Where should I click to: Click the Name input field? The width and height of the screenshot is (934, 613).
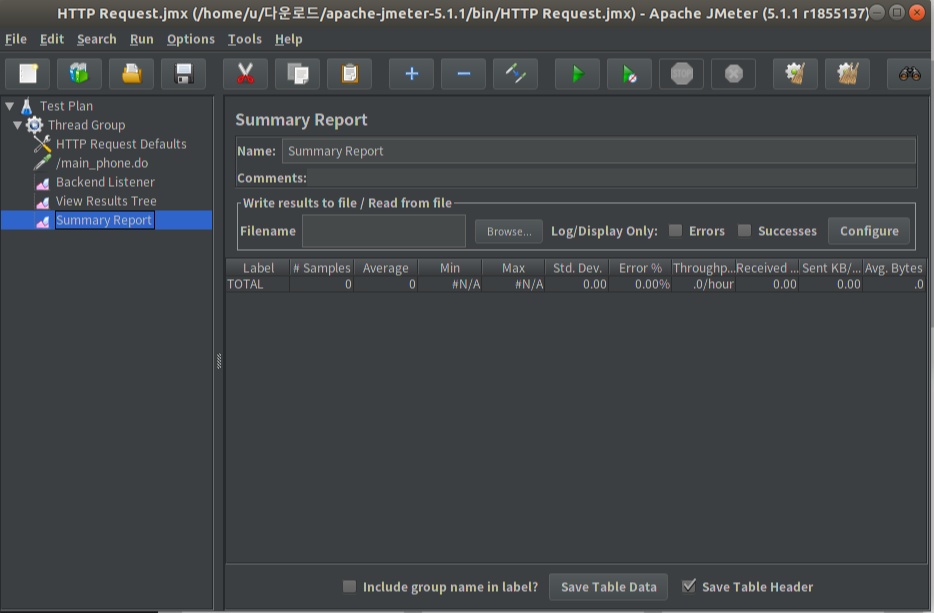[599, 151]
